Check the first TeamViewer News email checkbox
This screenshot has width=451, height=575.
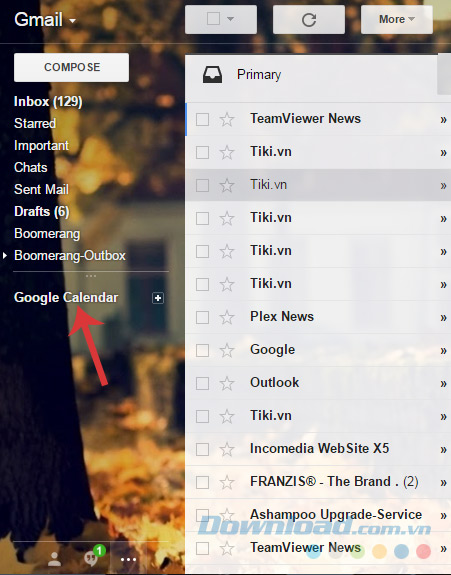pyautogui.click(x=202, y=119)
